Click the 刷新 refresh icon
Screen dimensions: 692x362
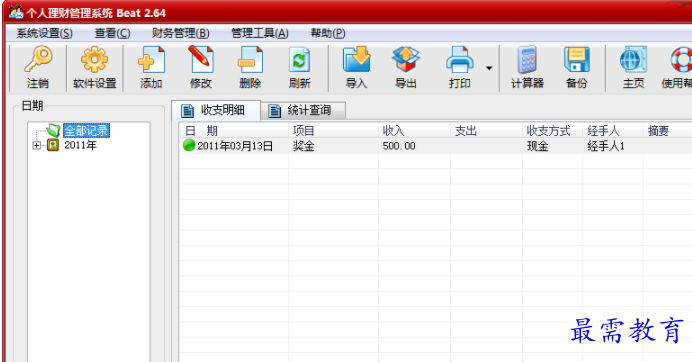click(299, 60)
